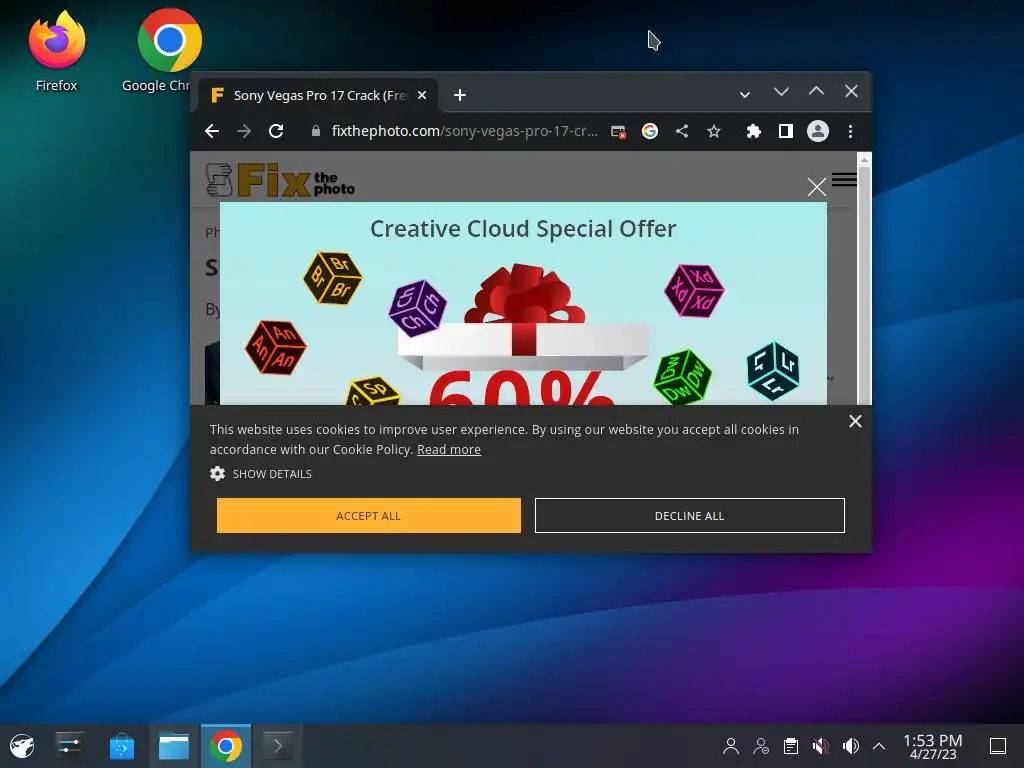Click the Dw Dreamweaver cube icon
This screenshot has height=768, width=1024.
point(682,377)
